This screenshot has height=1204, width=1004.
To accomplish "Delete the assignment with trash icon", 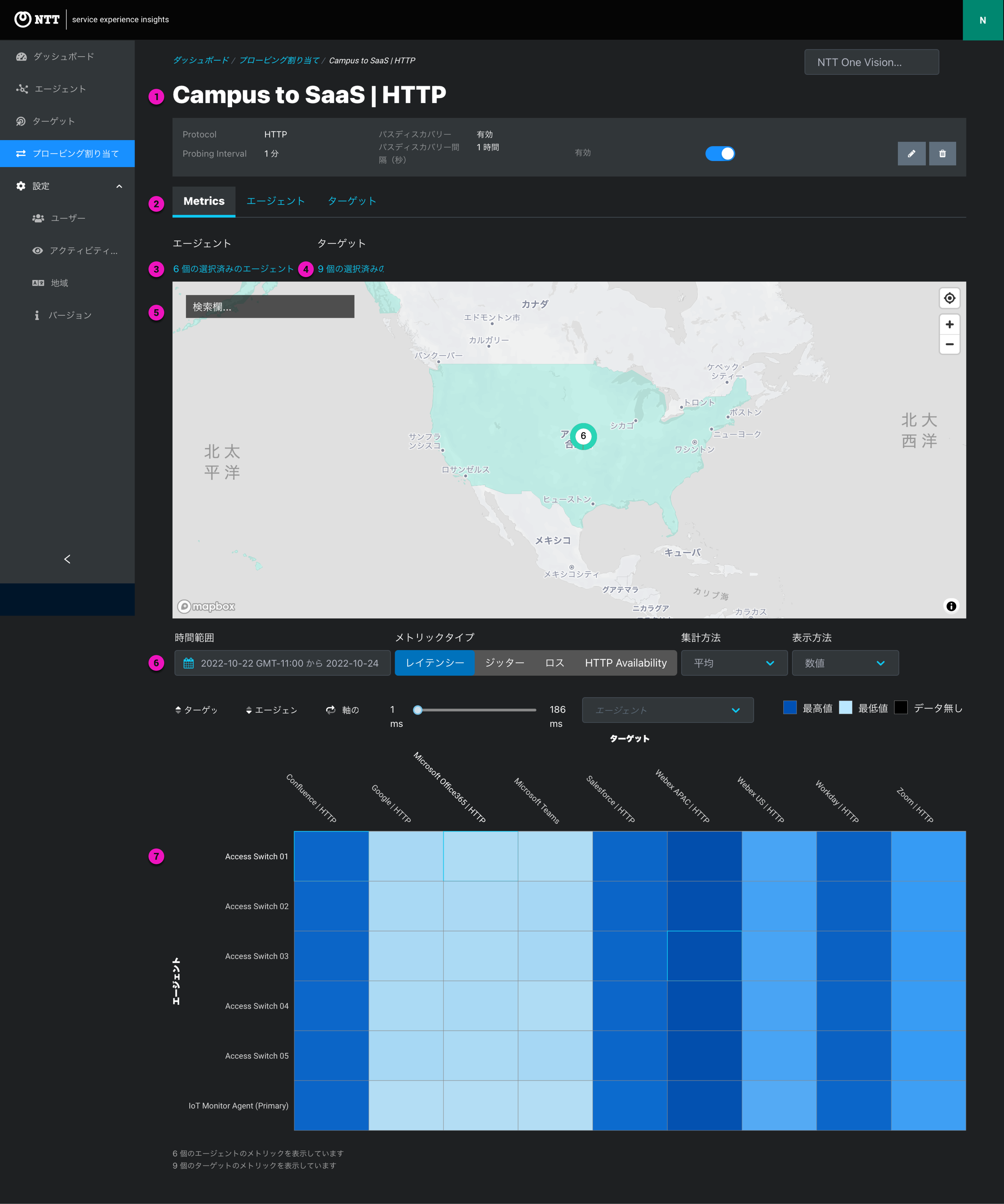I will [942, 153].
